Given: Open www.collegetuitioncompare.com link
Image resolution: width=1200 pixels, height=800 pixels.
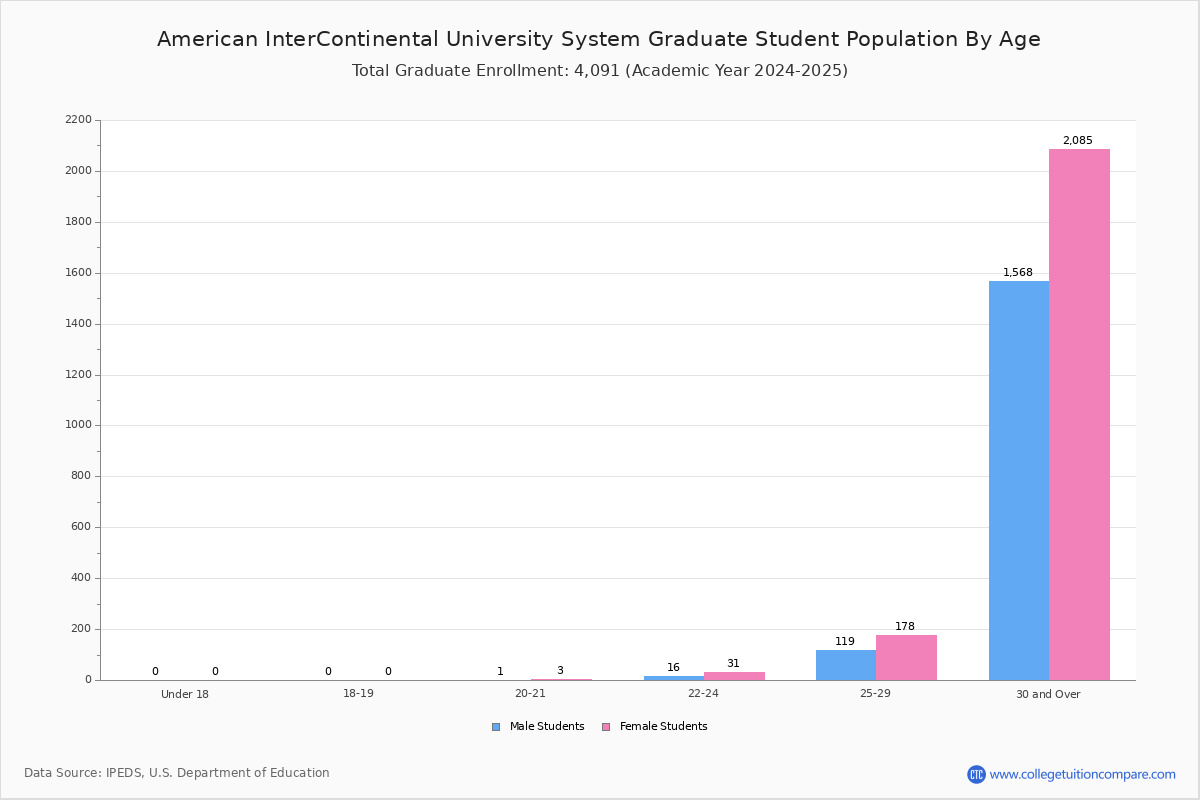Looking at the screenshot, I should tap(1083, 774).
